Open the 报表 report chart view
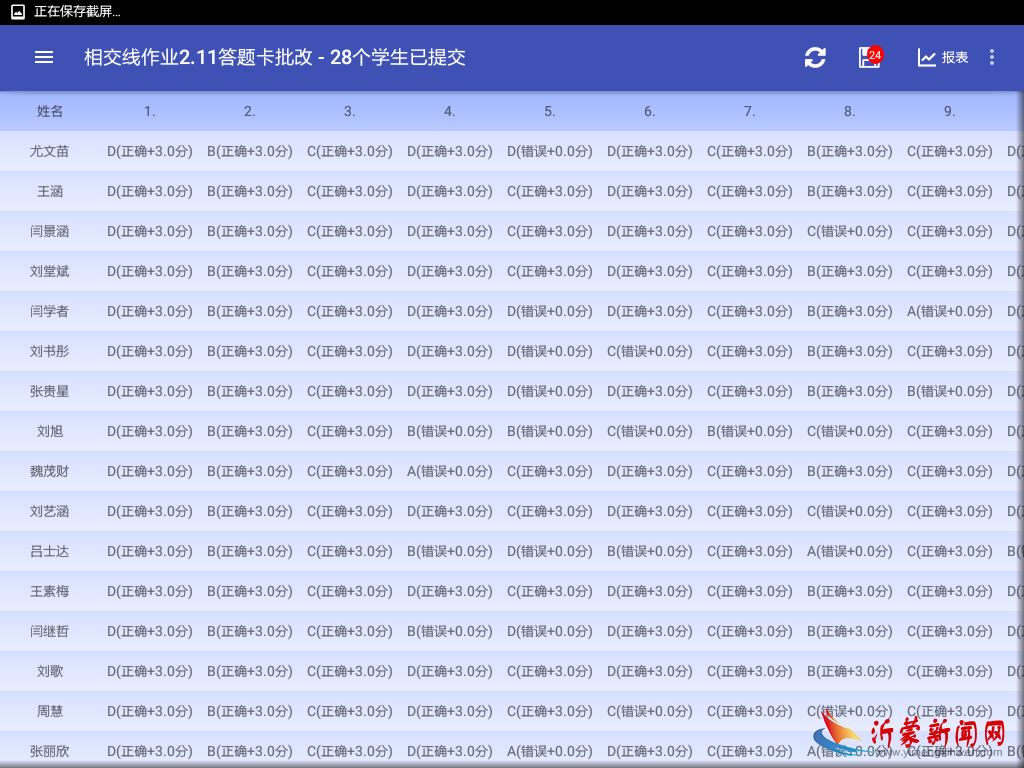This screenshot has width=1024, height=768. (941, 58)
